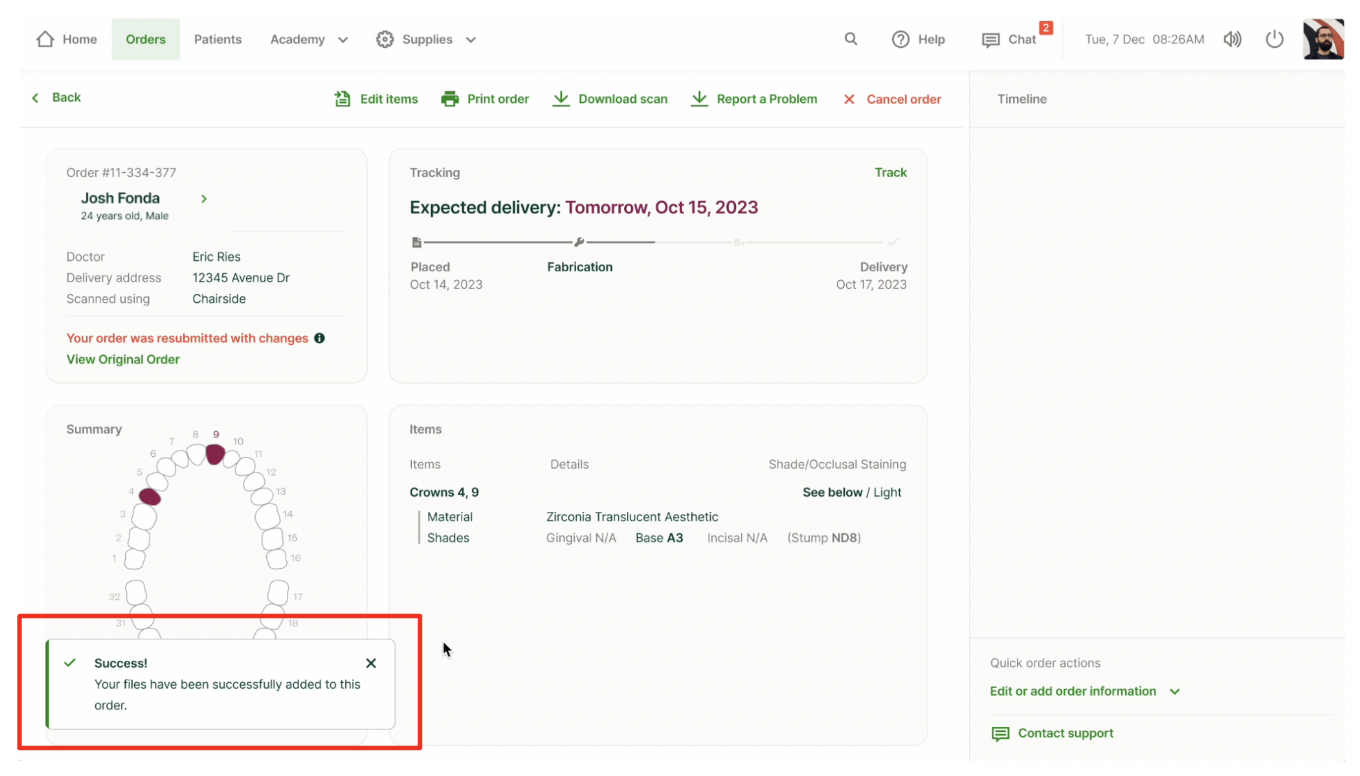Dismiss the Success notification

[x=371, y=663]
